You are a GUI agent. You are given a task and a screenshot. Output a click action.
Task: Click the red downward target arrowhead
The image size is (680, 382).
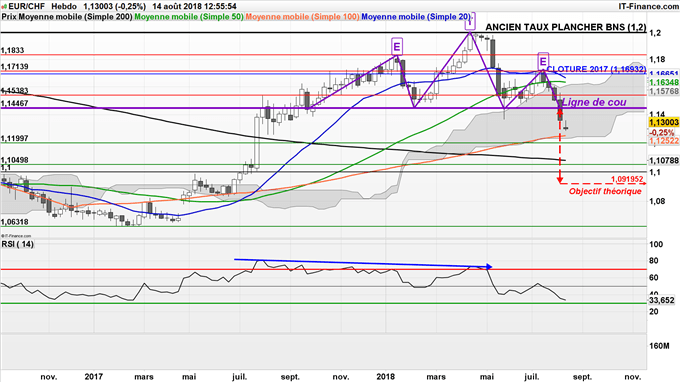point(560,179)
